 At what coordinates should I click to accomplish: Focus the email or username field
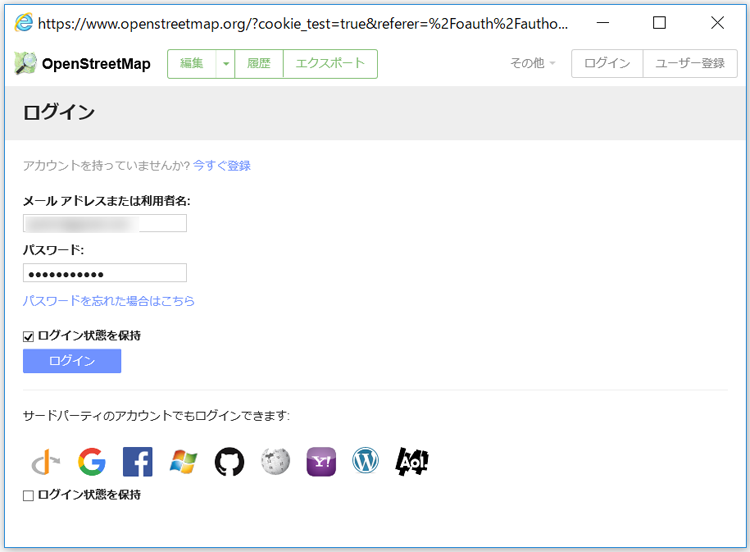coord(105,223)
